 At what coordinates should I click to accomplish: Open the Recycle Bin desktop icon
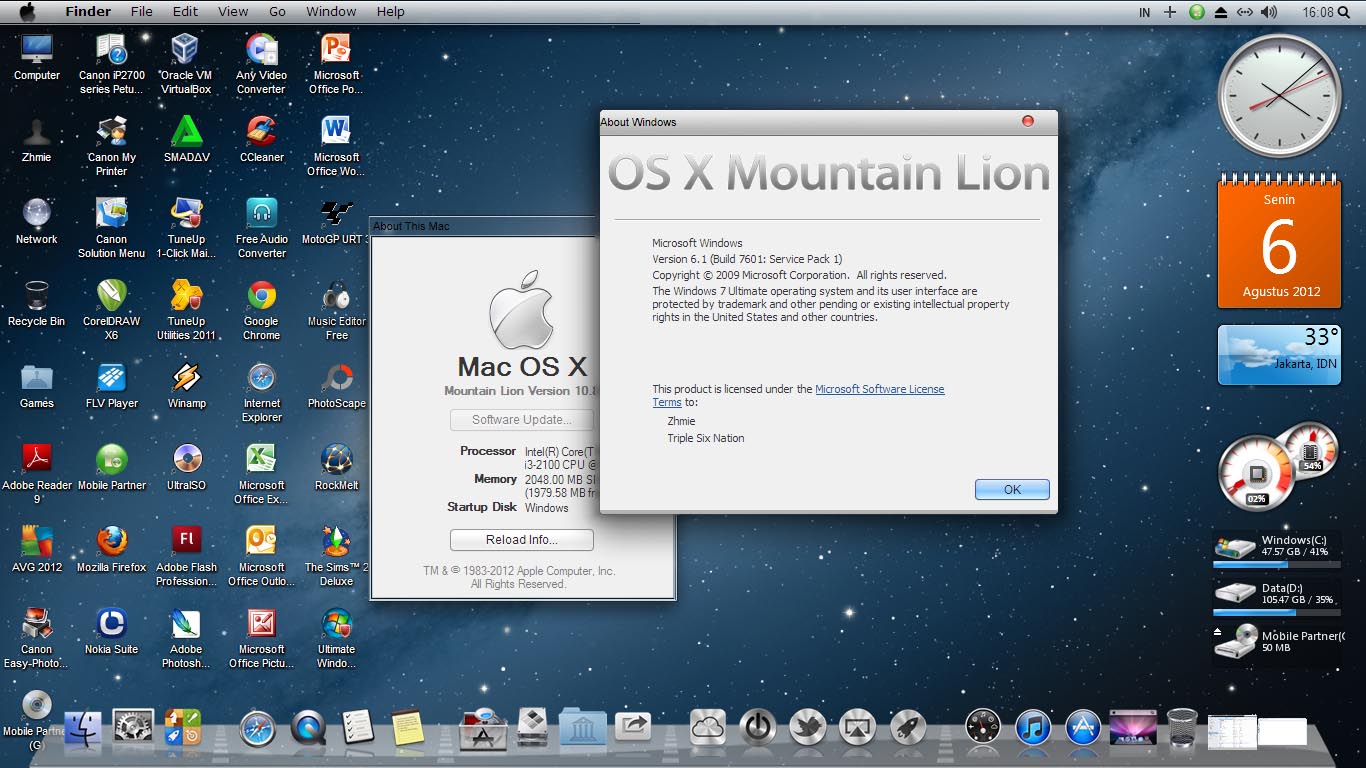click(37, 303)
